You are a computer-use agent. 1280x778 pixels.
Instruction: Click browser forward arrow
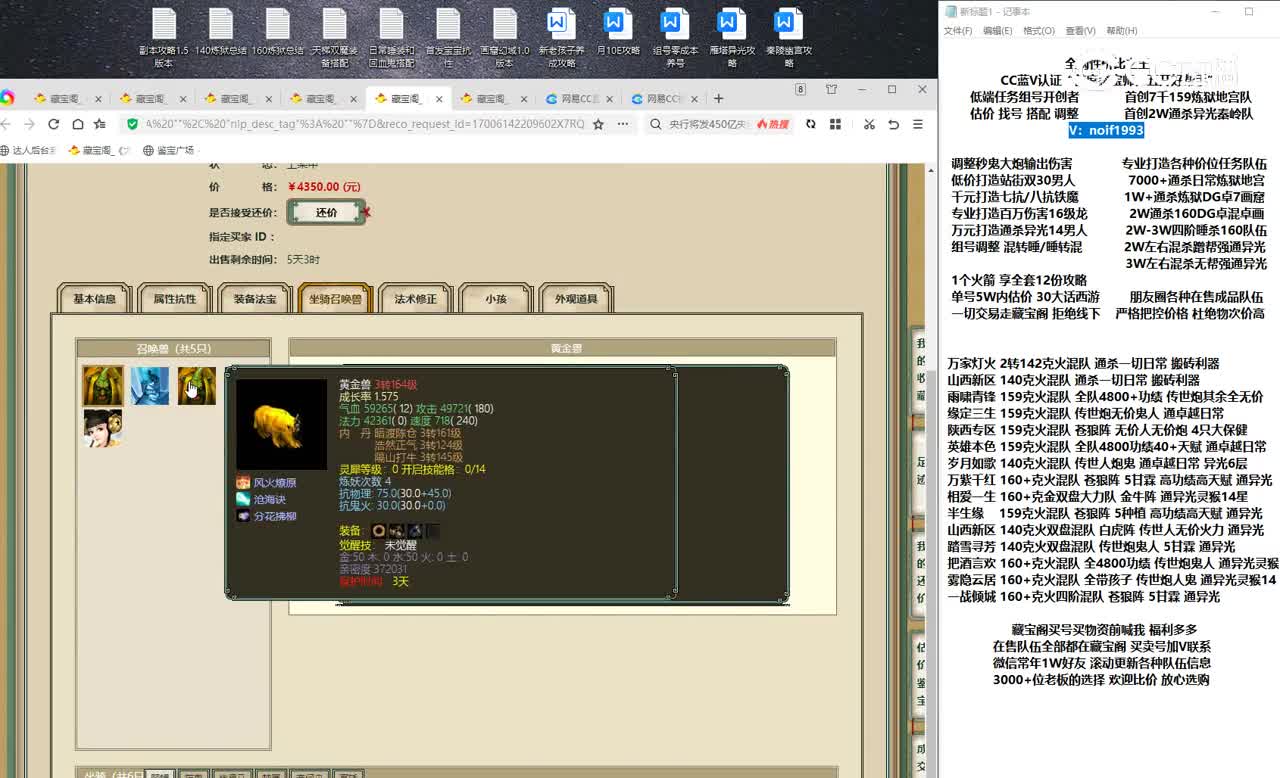pos(29,124)
